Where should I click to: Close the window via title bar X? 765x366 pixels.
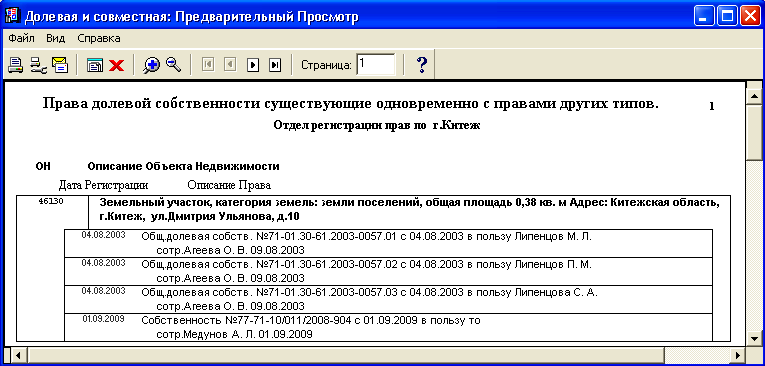[750, 17]
